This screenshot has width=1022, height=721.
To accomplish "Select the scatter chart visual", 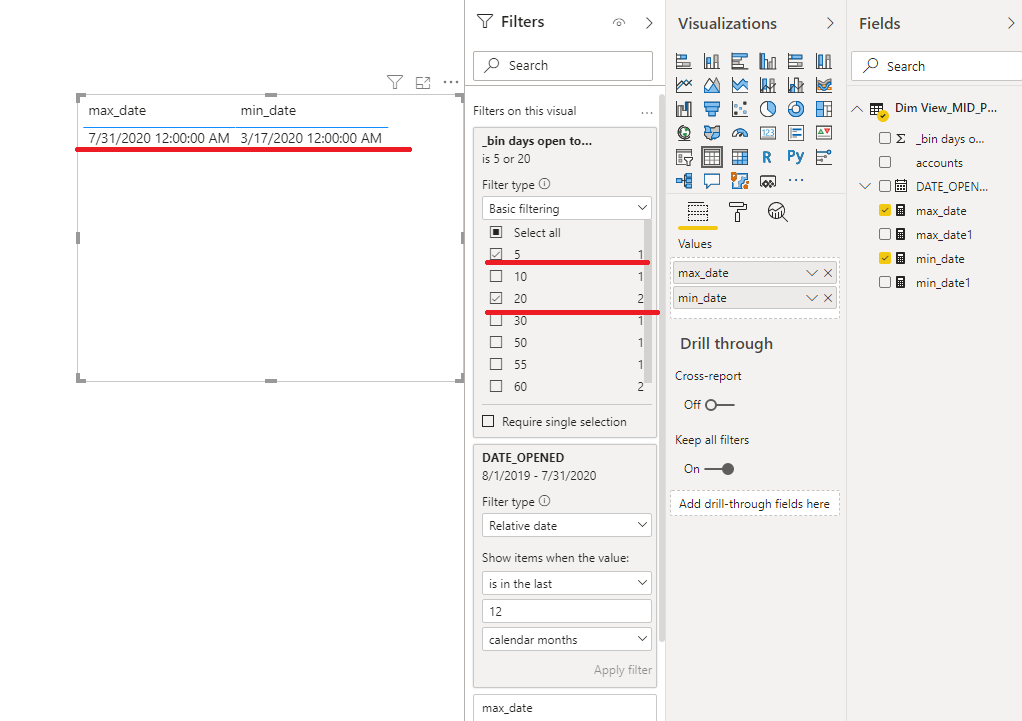I will [x=740, y=109].
